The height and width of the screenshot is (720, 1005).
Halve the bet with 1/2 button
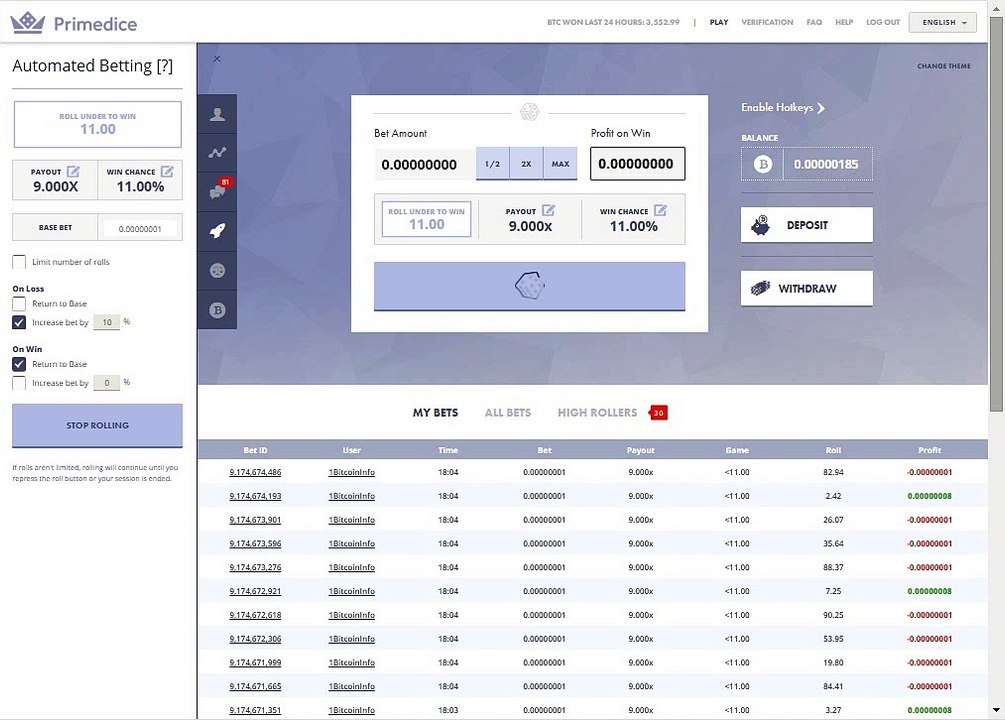(x=492, y=164)
